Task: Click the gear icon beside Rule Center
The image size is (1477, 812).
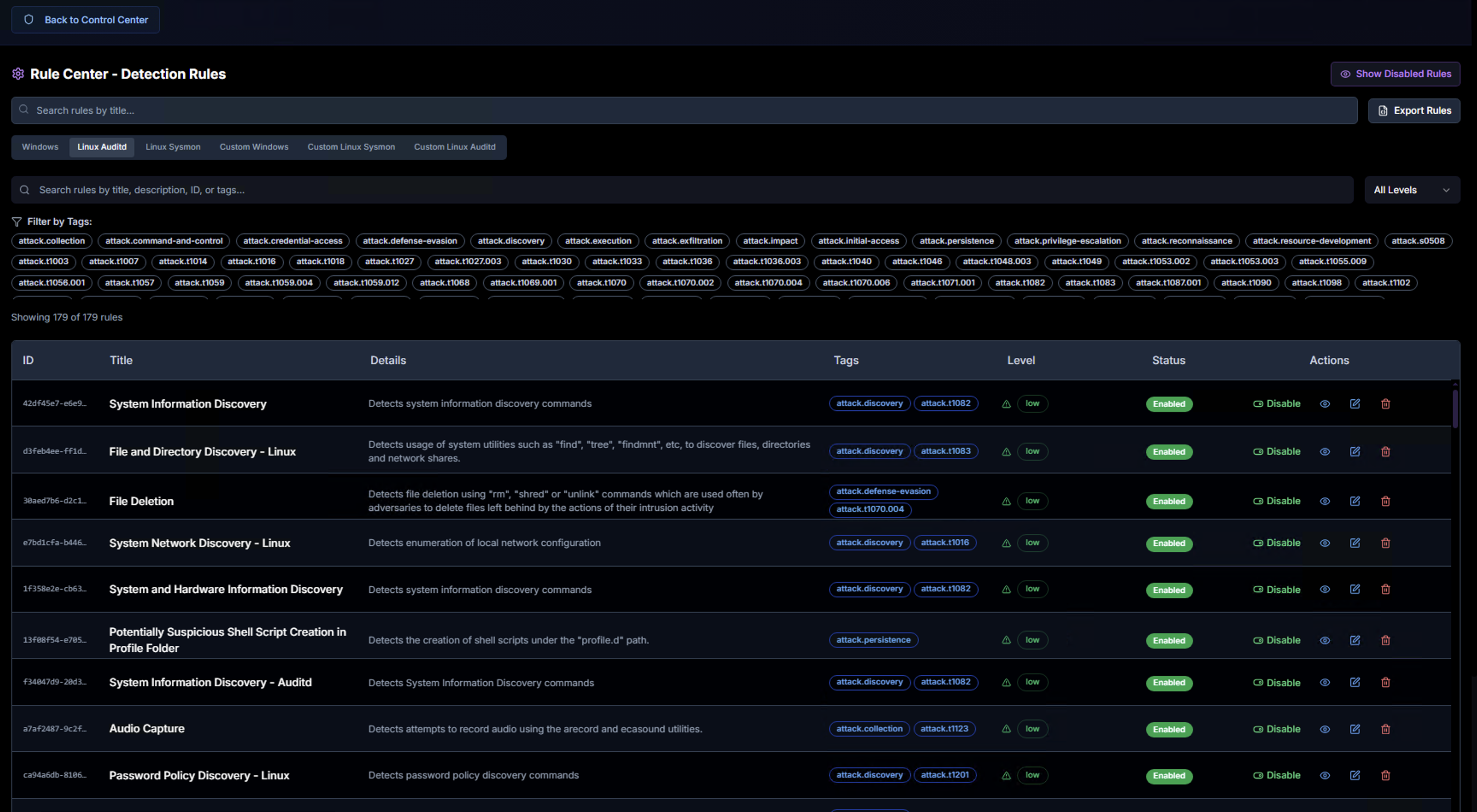Action: (x=18, y=74)
